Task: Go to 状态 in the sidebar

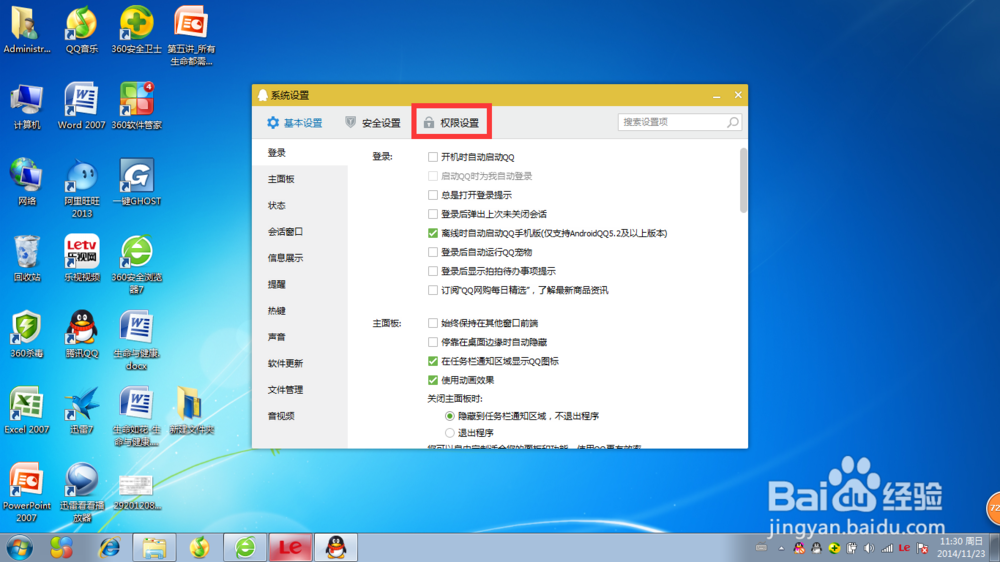Action: click(x=300, y=205)
